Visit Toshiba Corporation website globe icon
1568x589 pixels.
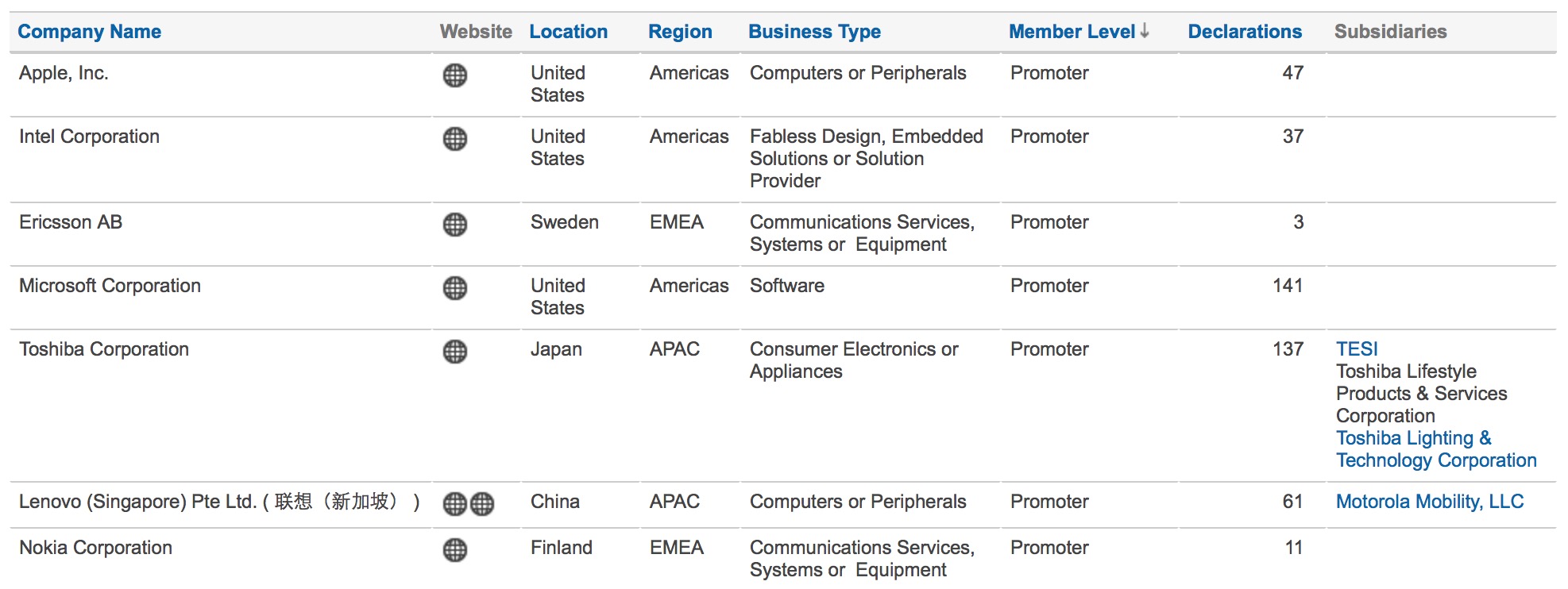click(455, 352)
